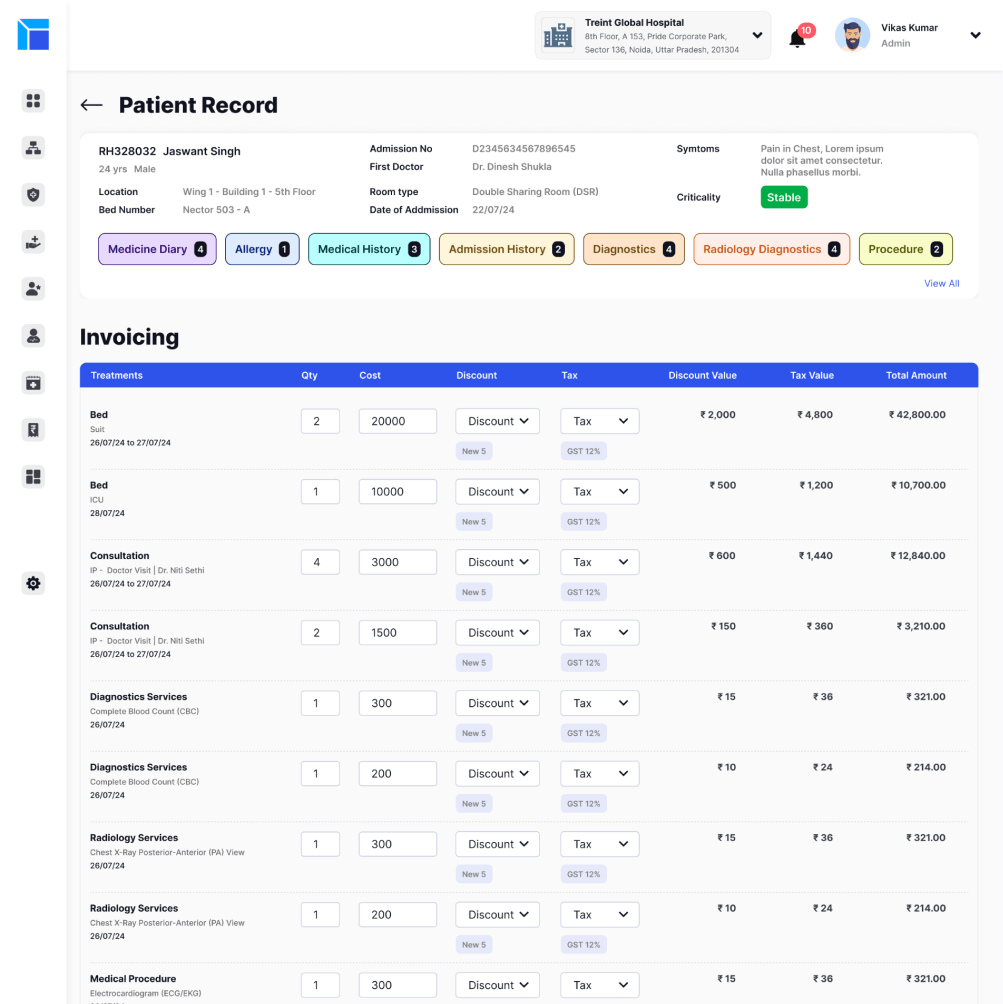The height and width of the screenshot is (1004, 1003).
Task: Open the doctor with stethoscope sidebar icon
Action: tap(33, 336)
